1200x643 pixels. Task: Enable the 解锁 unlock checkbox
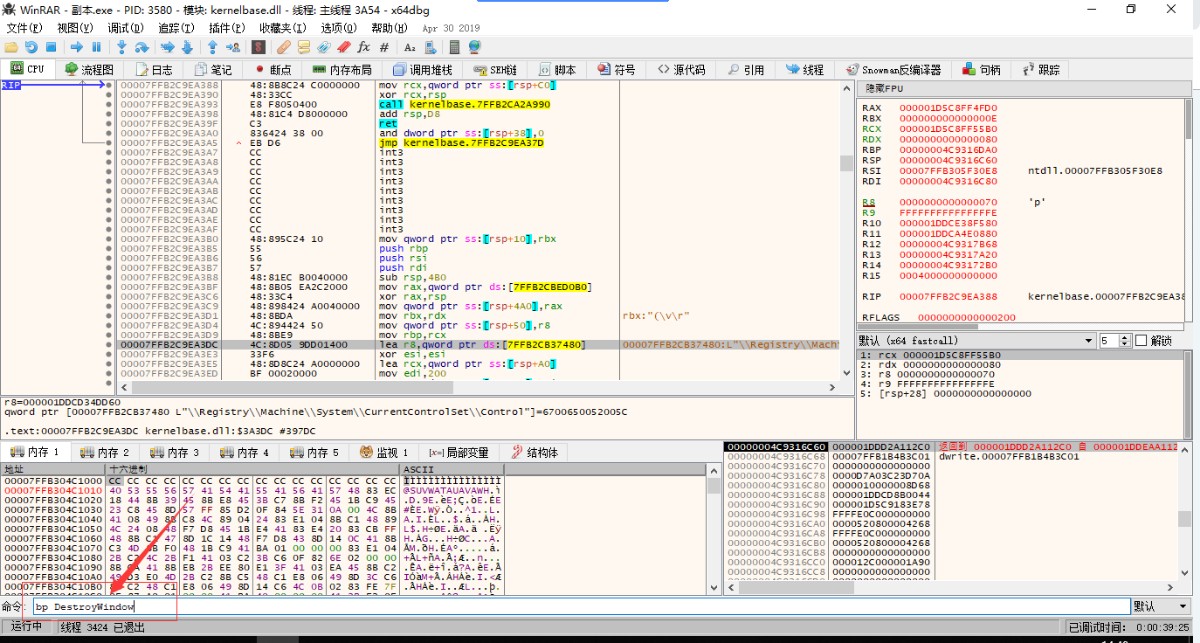click(x=1140, y=341)
